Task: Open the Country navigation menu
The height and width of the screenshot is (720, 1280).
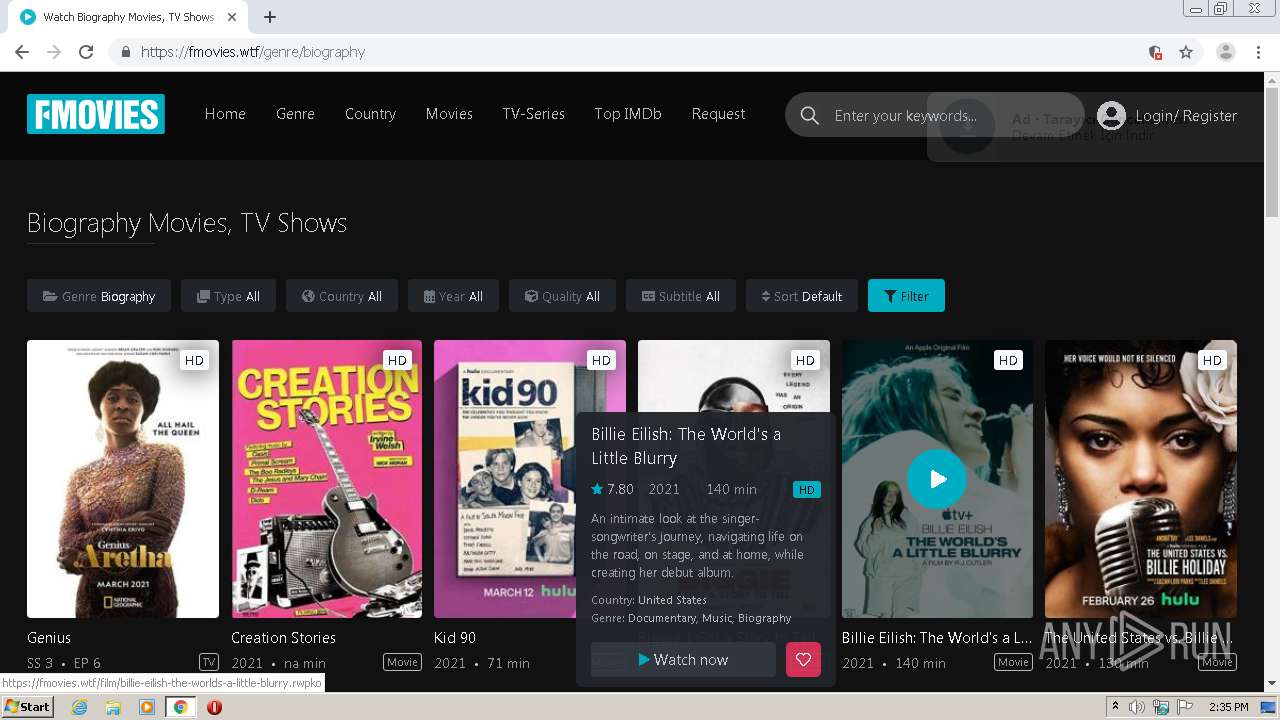Action: tap(370, 114)
